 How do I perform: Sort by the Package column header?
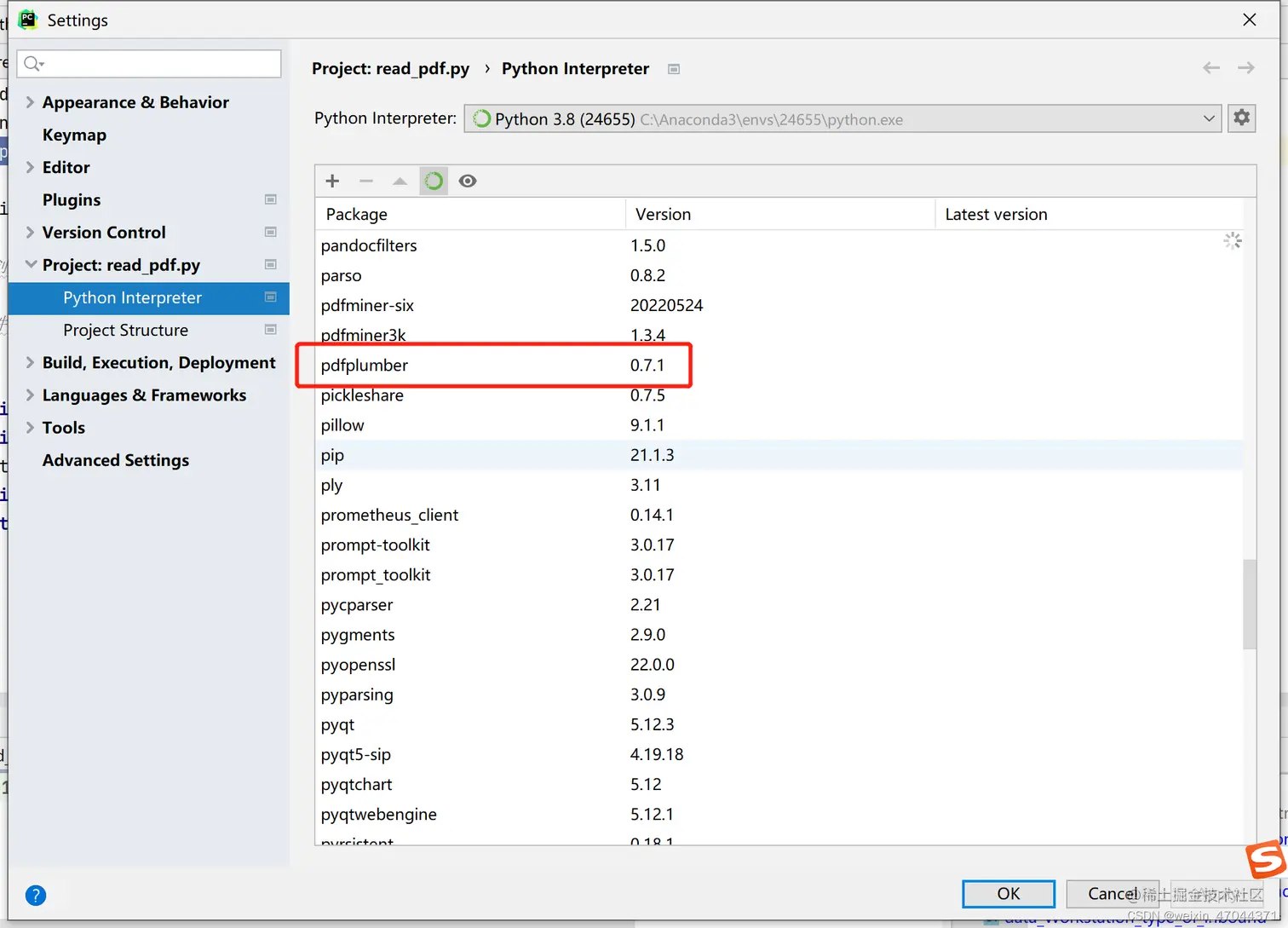[470, 214]
